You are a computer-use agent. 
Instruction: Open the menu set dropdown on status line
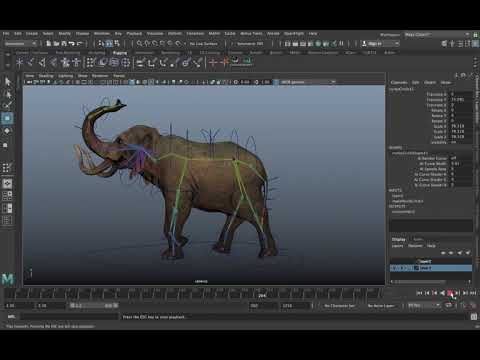coord(20,44)
